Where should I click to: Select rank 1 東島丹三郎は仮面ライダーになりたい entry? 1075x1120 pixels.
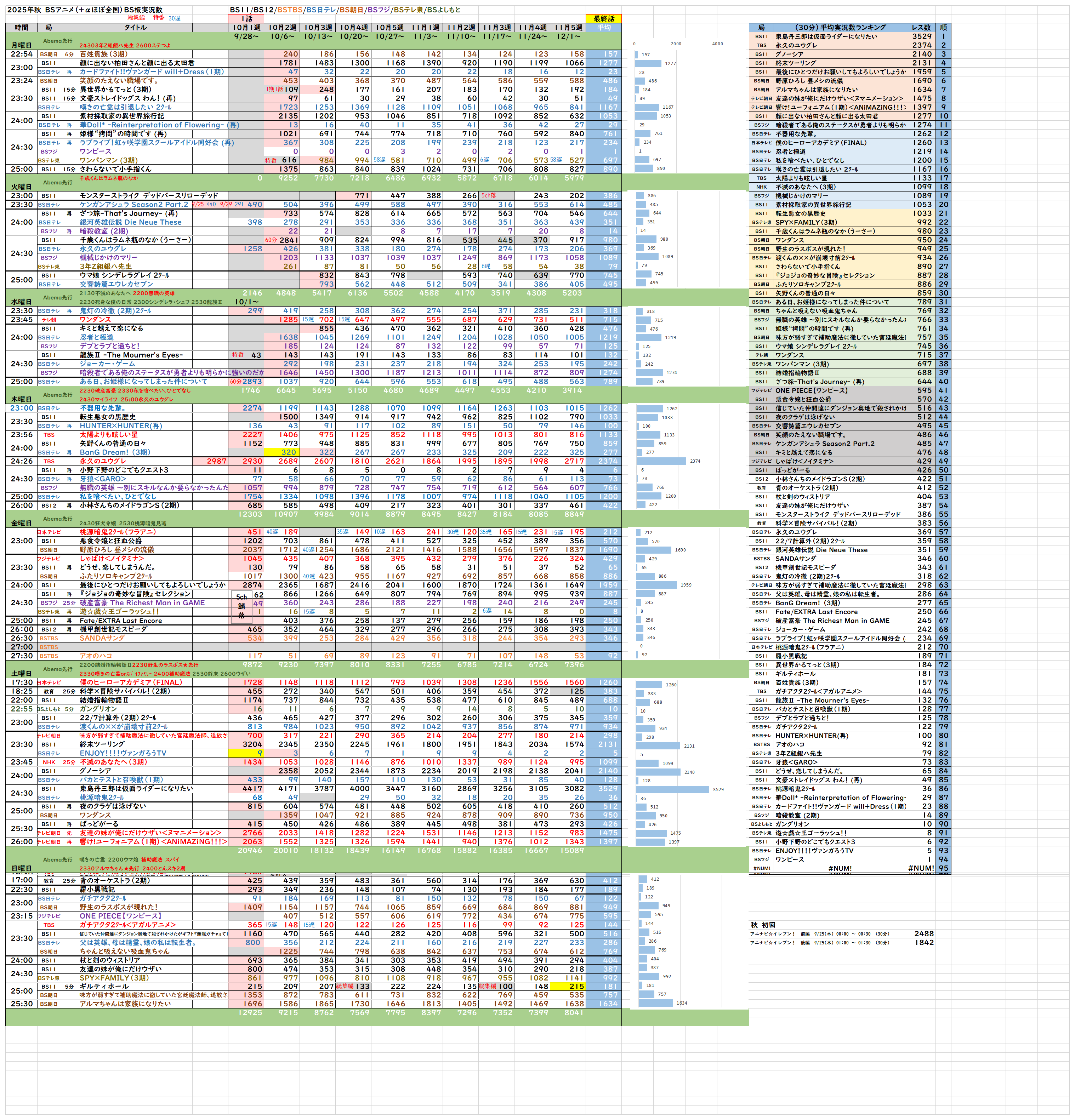(826, 36)
